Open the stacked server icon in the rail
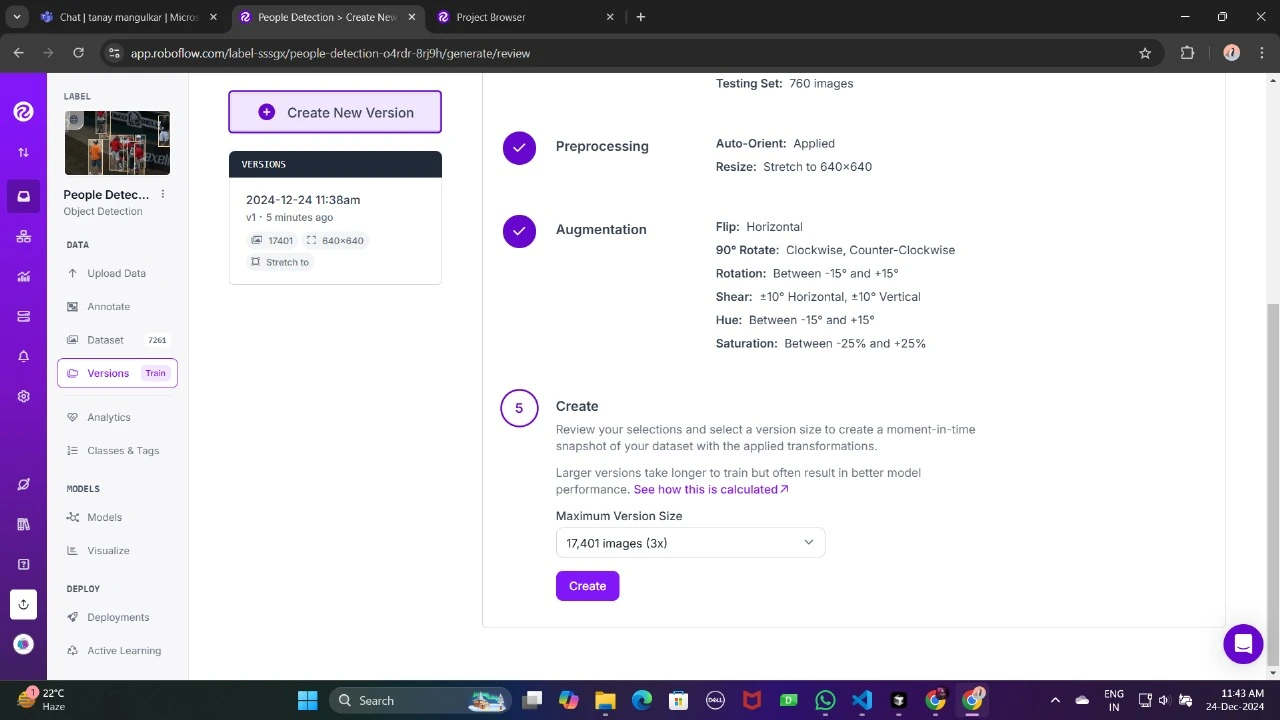Image resolution: width=1280 pixels, height=720 pixels. pos(23,317)
